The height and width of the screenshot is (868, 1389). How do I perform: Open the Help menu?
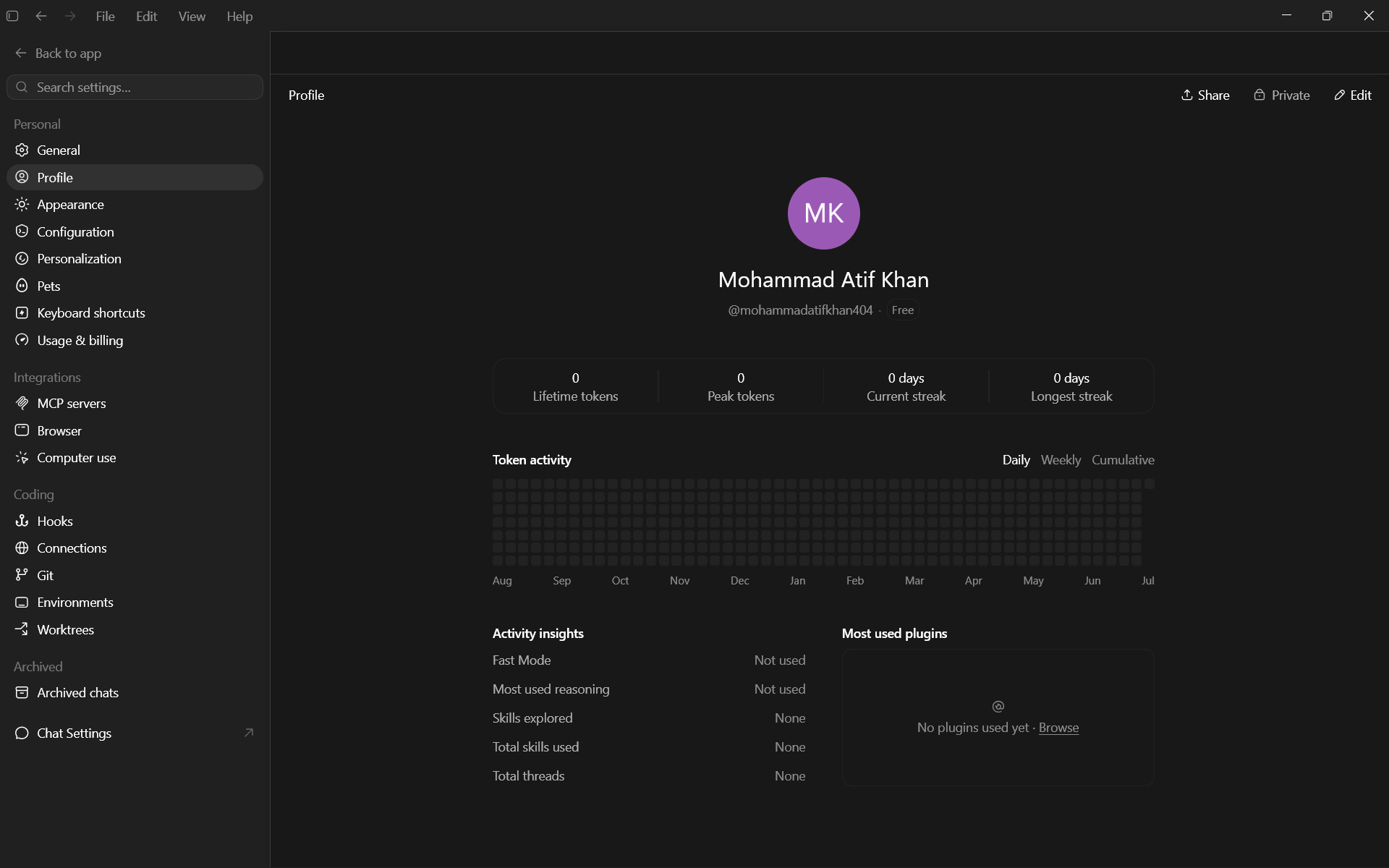click(239, 16)
